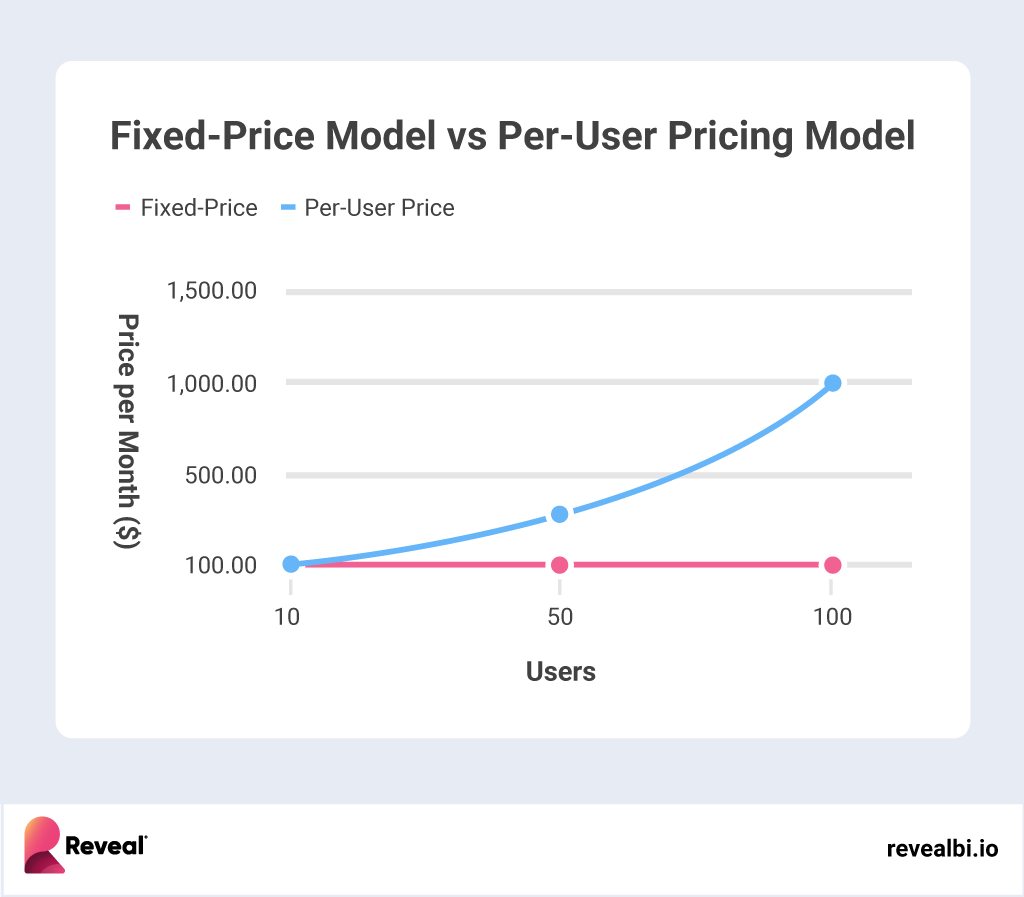Viewport: 1024px width, 897px height.
Task: Select the pink data point at 100 users
Action: point(832,565)
